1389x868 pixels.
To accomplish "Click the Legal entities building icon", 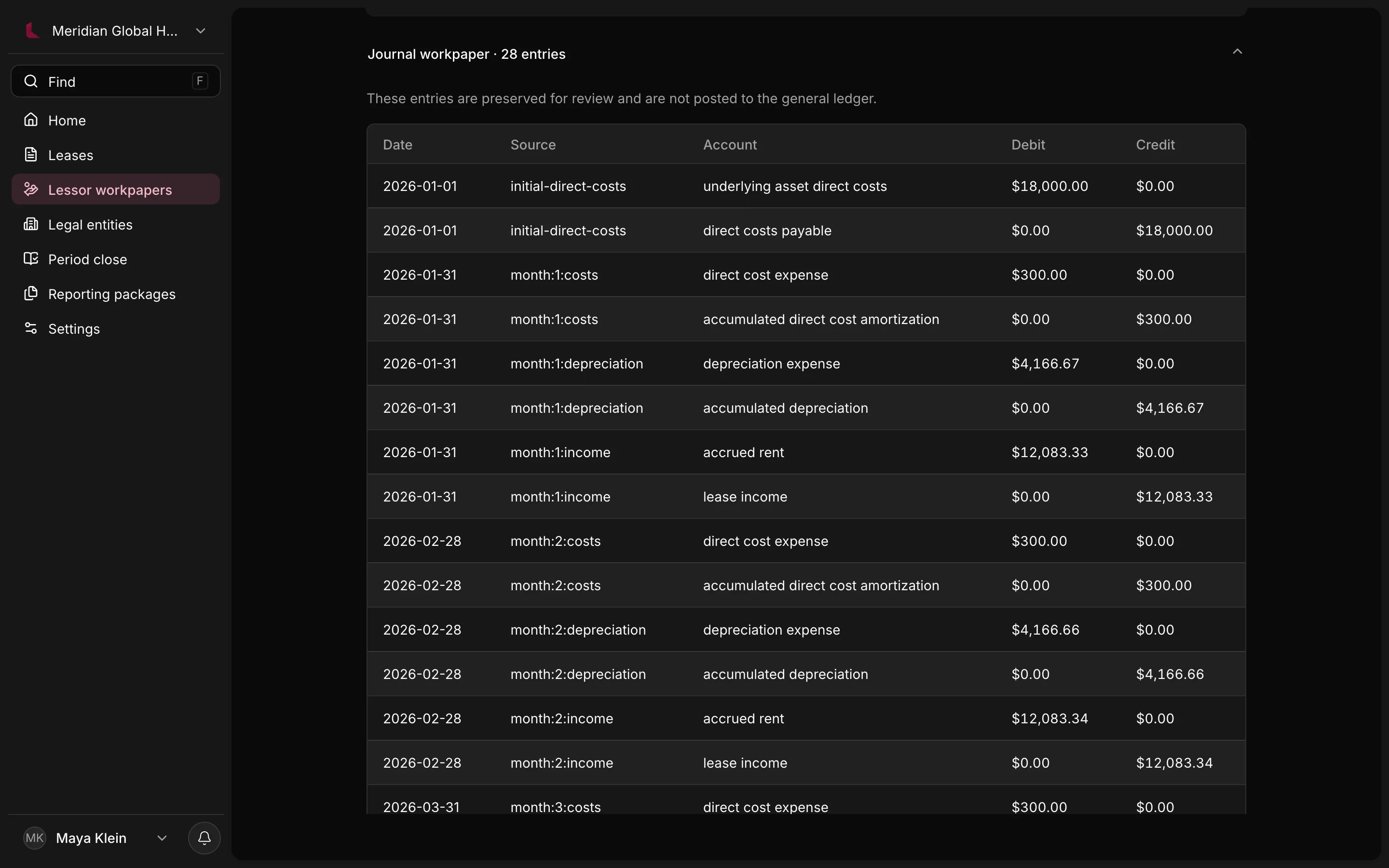I will (31, 224).
